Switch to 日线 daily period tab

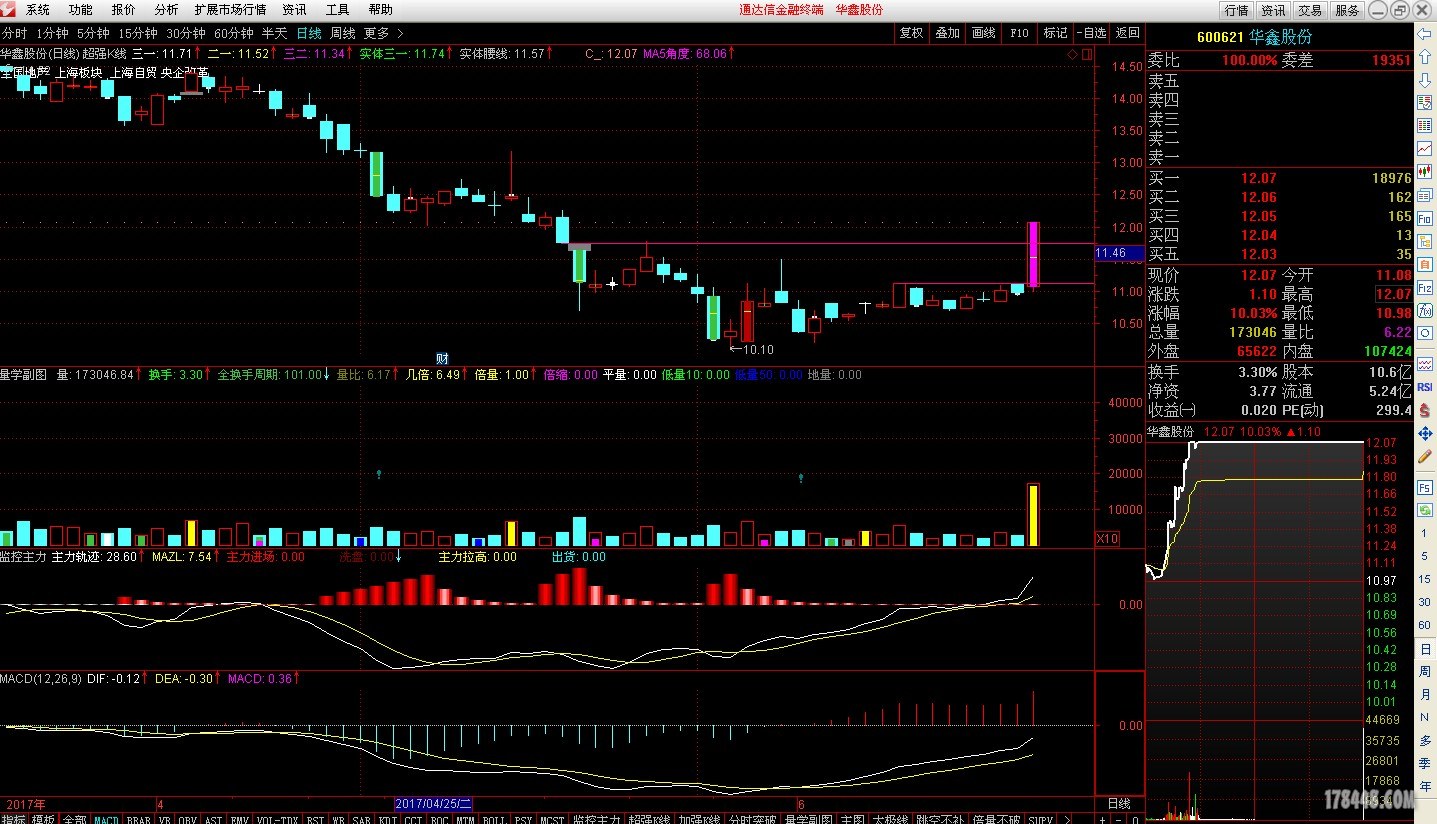[x=309, y=33]
